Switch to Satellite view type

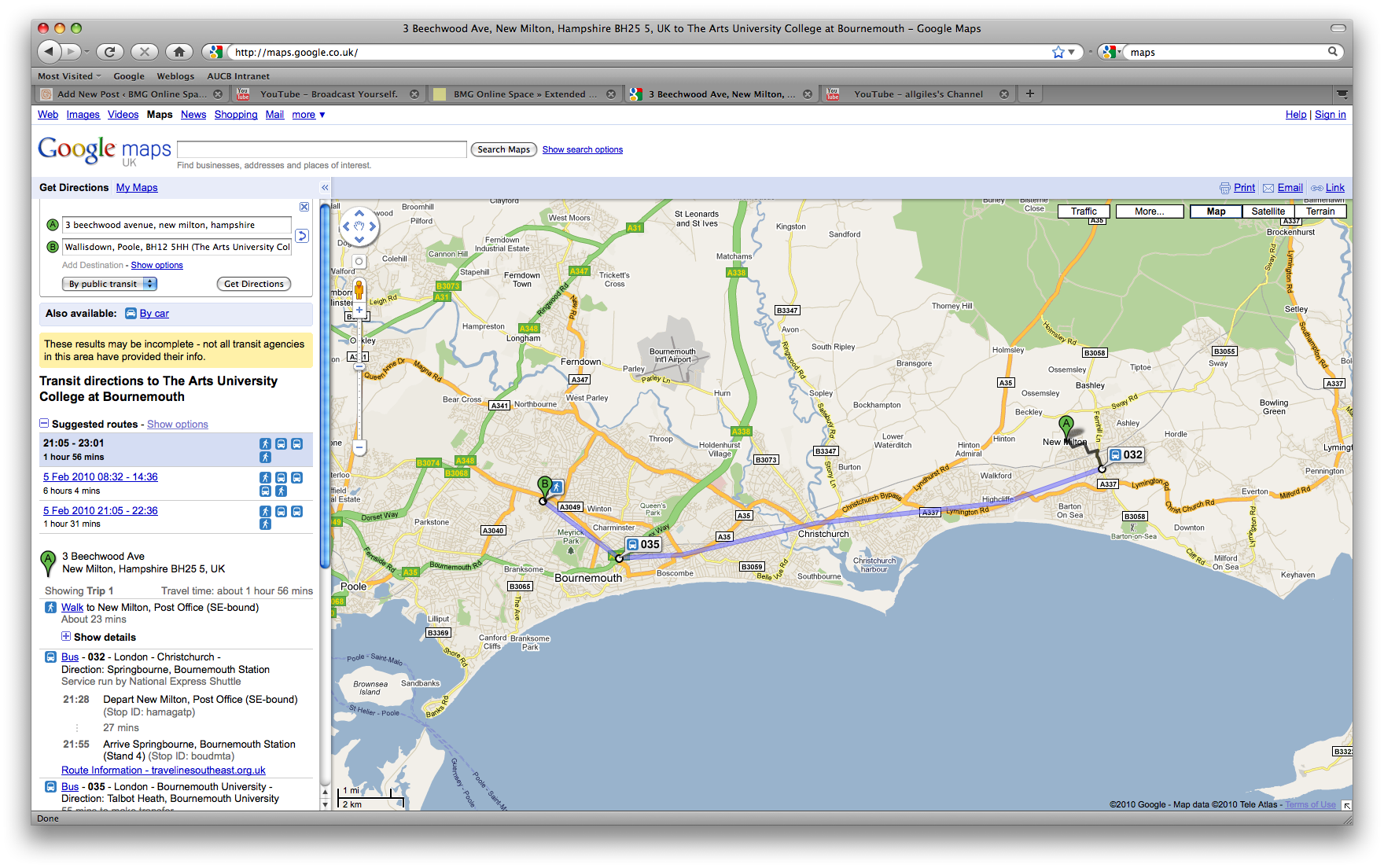[x=1268, y=211]
